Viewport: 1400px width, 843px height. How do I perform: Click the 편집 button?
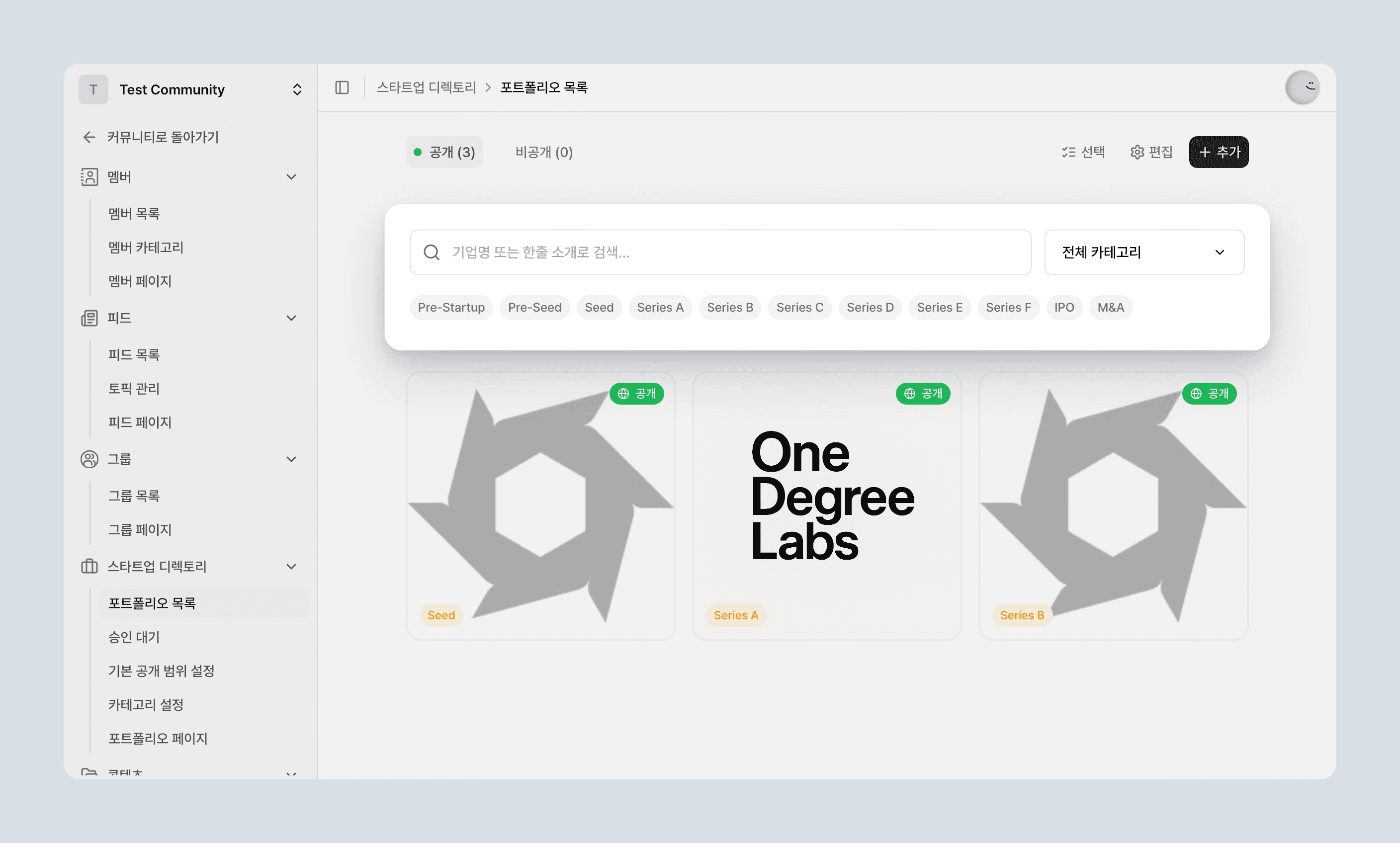tap(1151, 152)
